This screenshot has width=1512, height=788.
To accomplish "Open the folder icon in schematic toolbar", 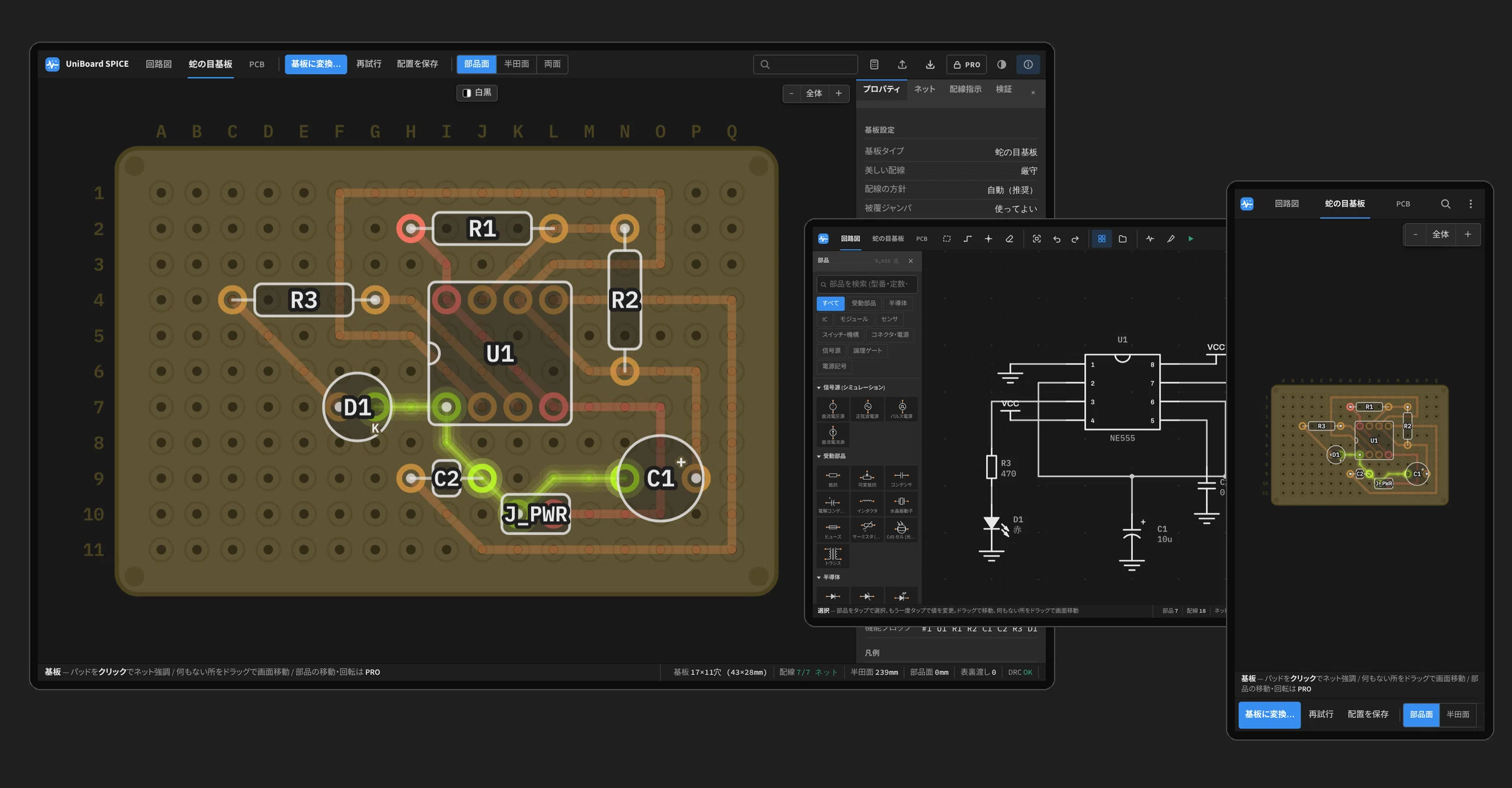I will click(x=1123, y=239).
